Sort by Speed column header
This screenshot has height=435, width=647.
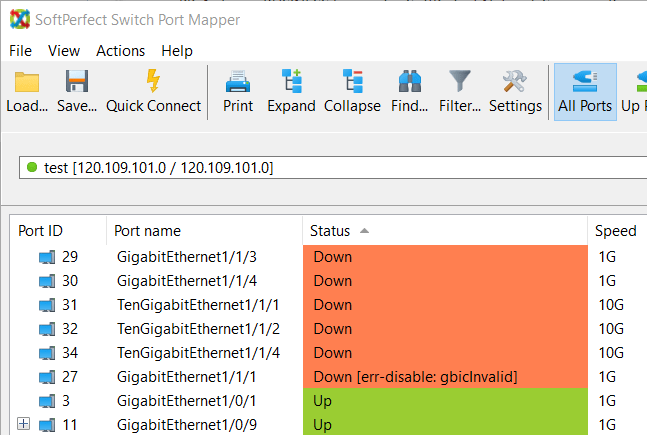coord(617,231)
